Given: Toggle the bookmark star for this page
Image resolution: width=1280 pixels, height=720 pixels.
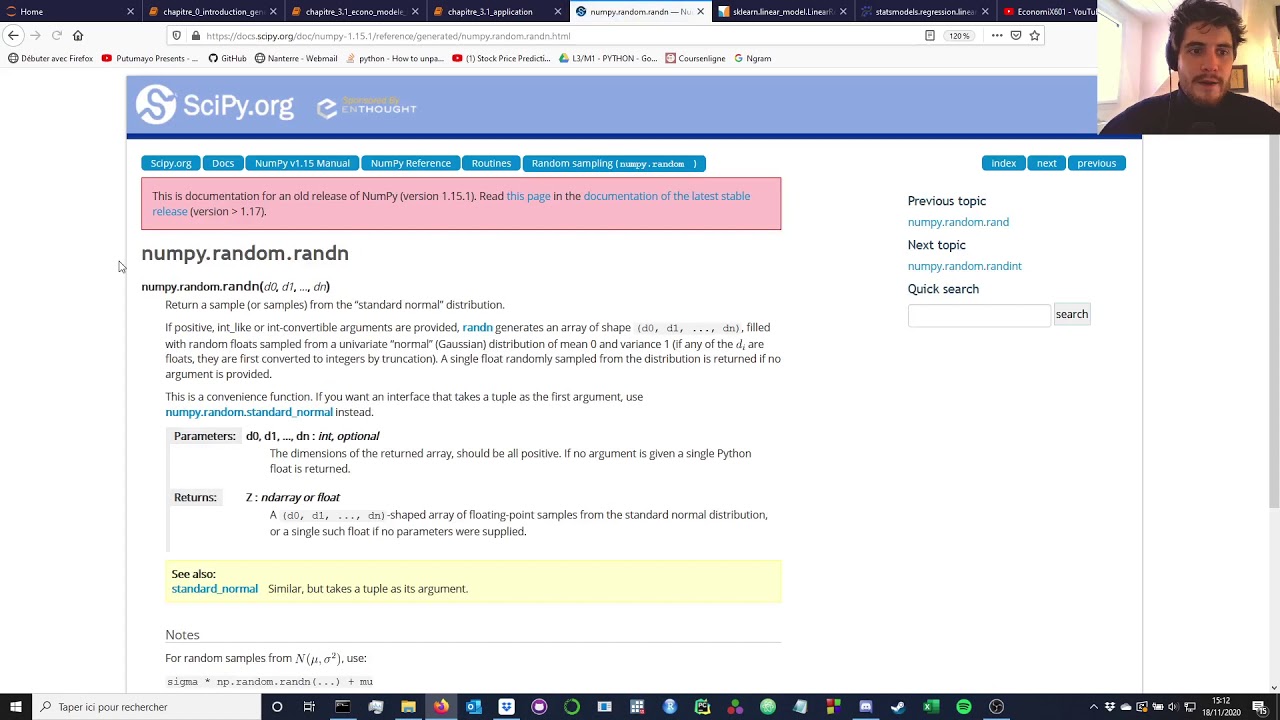Looking at the screenshot, I should [1036, 35].
